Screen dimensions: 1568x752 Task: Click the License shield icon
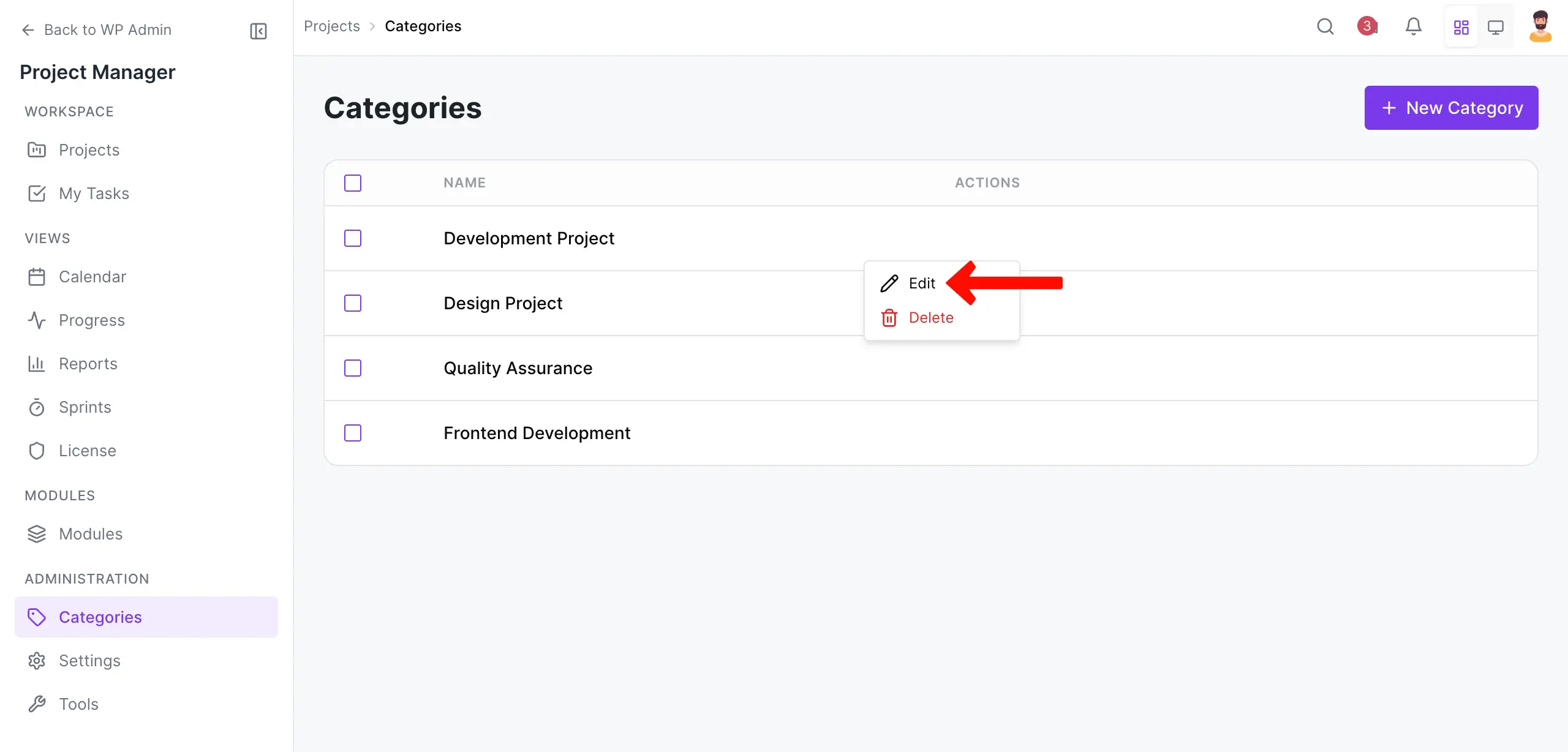pyautogui.click(x=37, y=450)
